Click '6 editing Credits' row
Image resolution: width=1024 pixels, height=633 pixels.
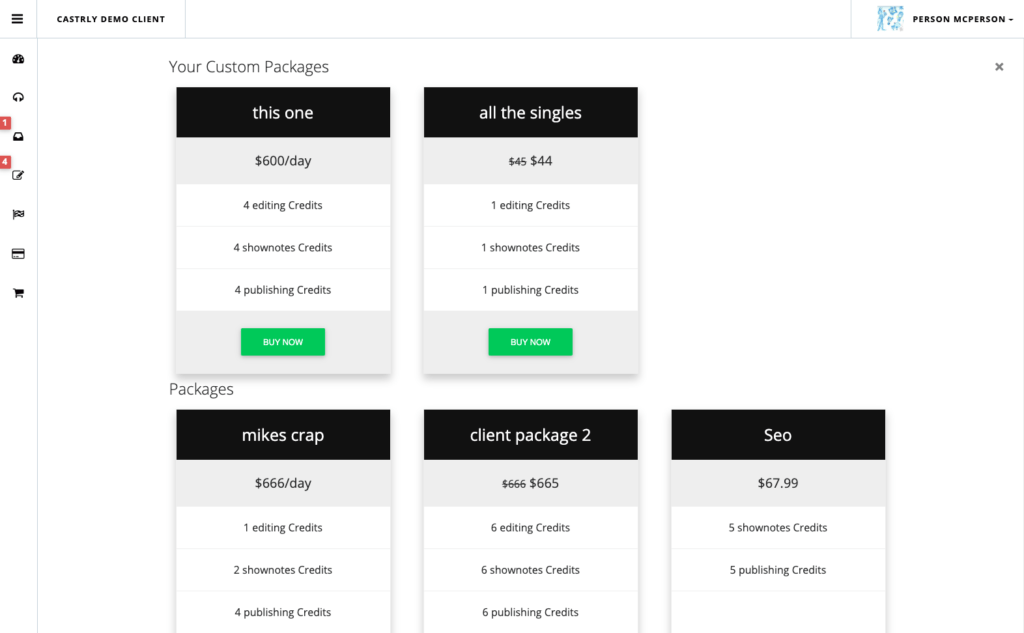pos(530,528)
